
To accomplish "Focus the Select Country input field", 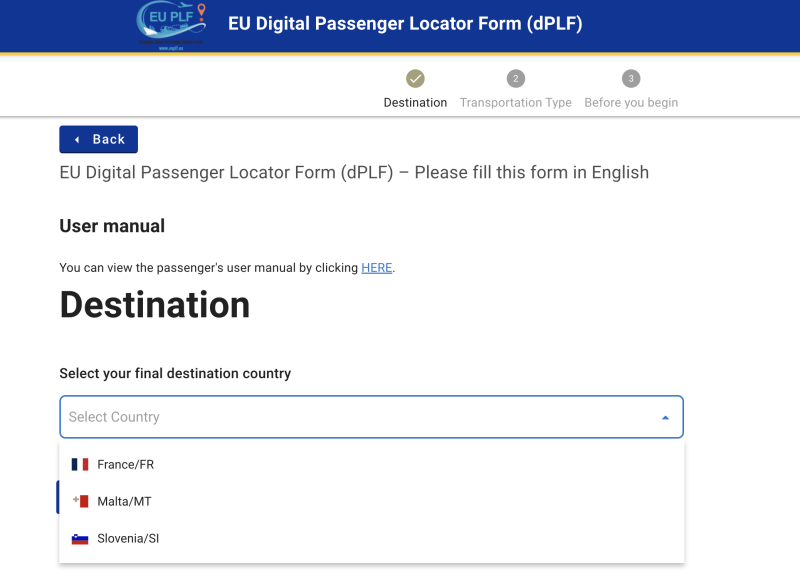I will click(350, 417).
